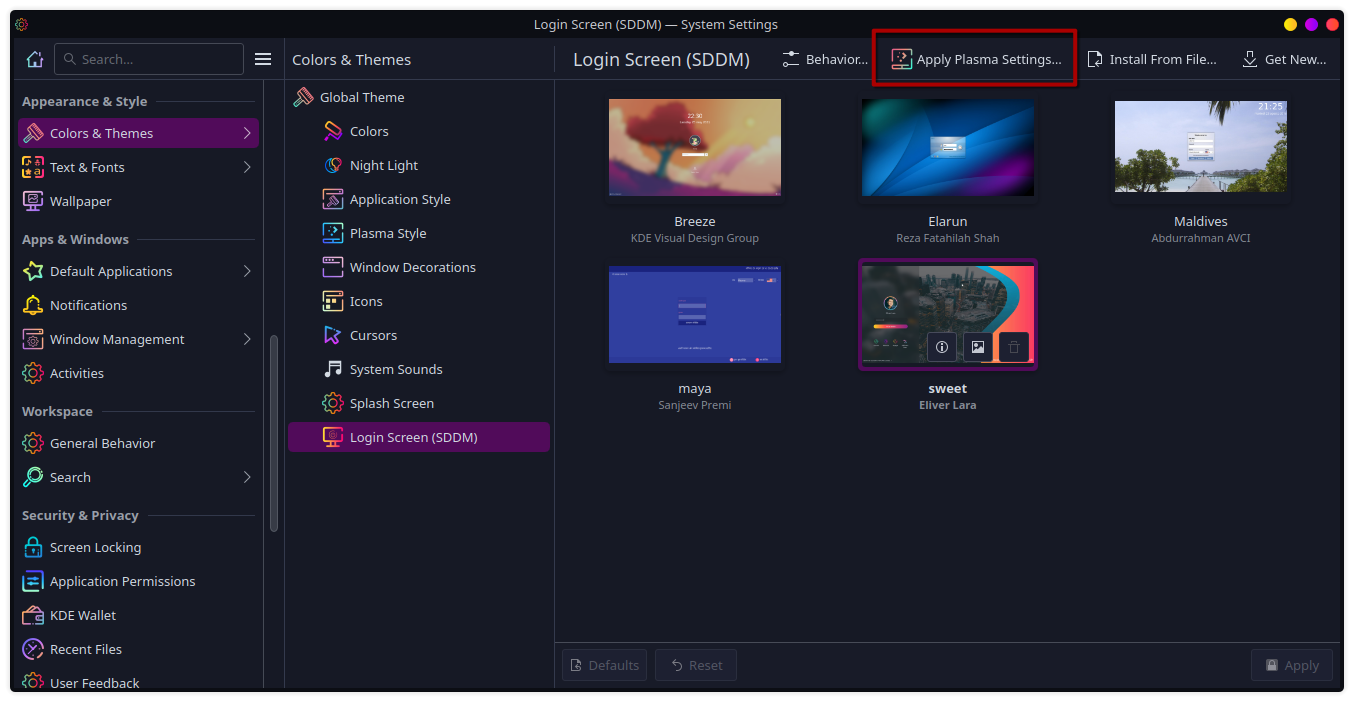Click the "Reza Fatahilah Shah" author text

pyautogui.click(x=948, y=238)
